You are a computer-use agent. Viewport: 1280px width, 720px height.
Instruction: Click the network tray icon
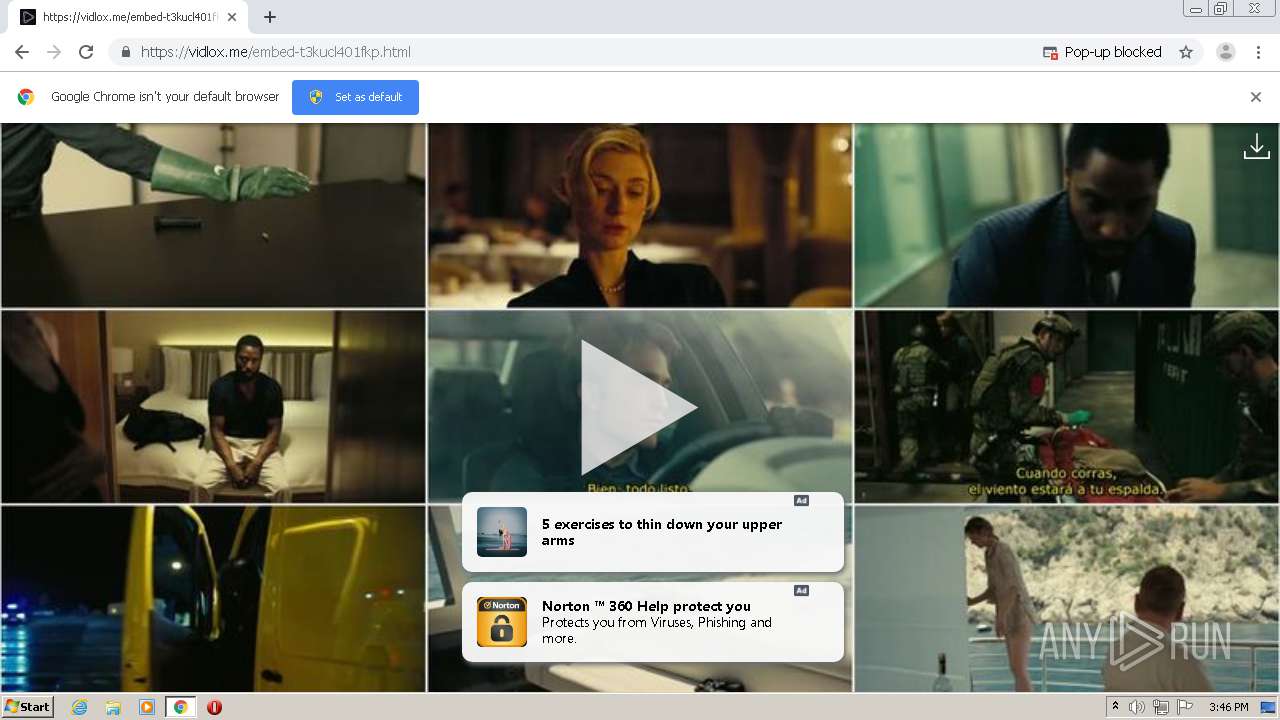coord(1161,707)
